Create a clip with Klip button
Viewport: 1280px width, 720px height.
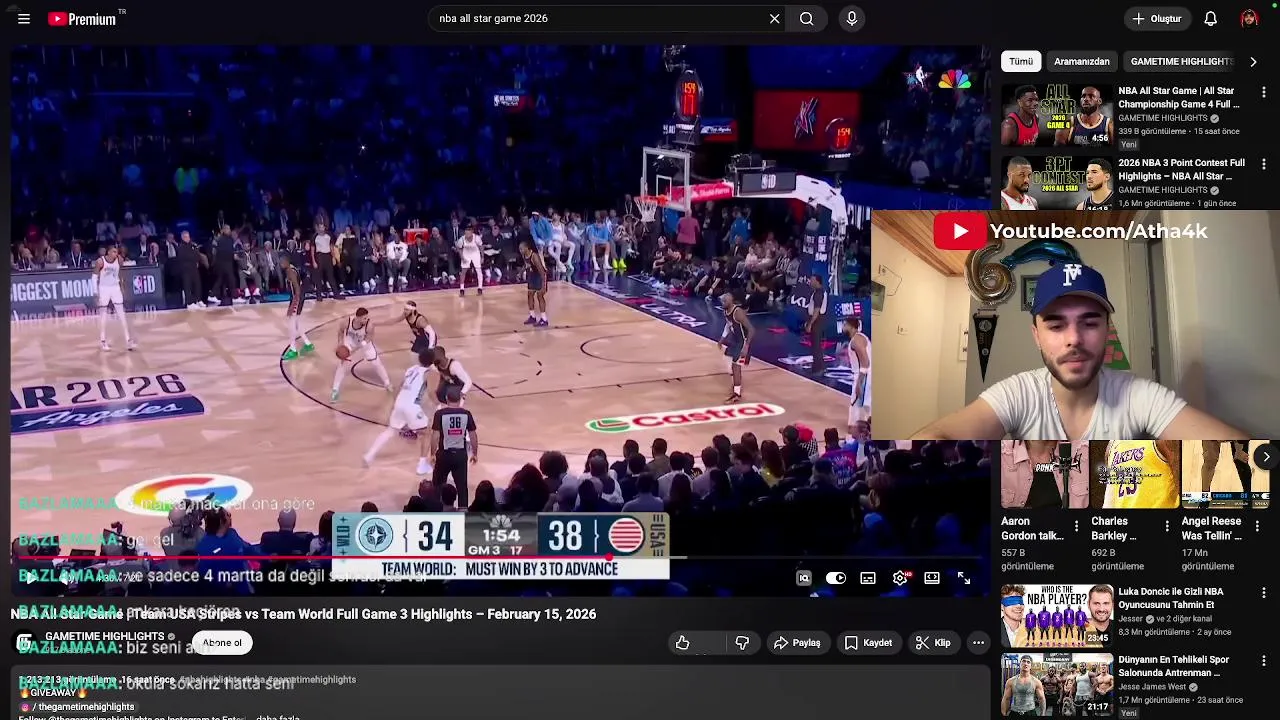point(933,643)
